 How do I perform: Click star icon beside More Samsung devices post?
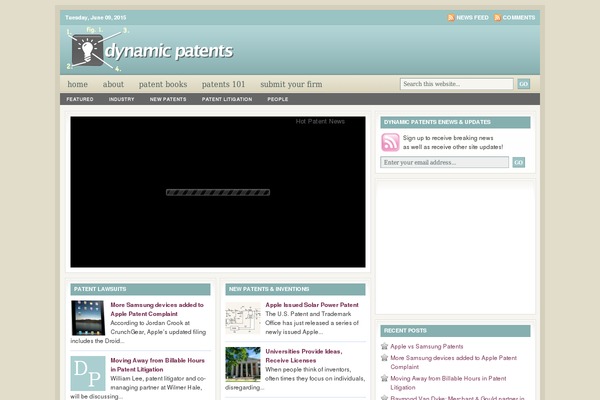(x=385, y=358)
